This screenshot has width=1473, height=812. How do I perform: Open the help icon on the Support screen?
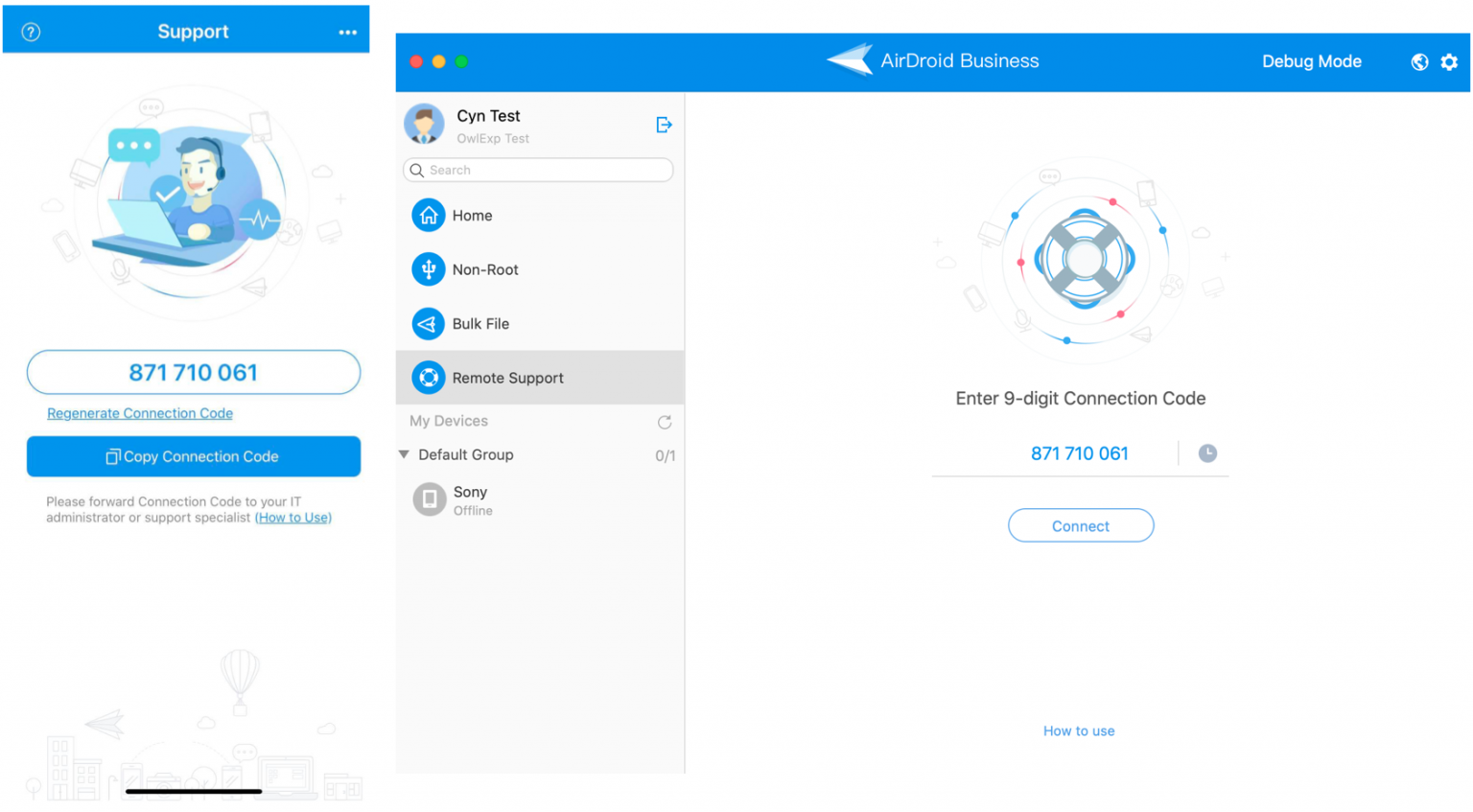[x=30, y=31]
